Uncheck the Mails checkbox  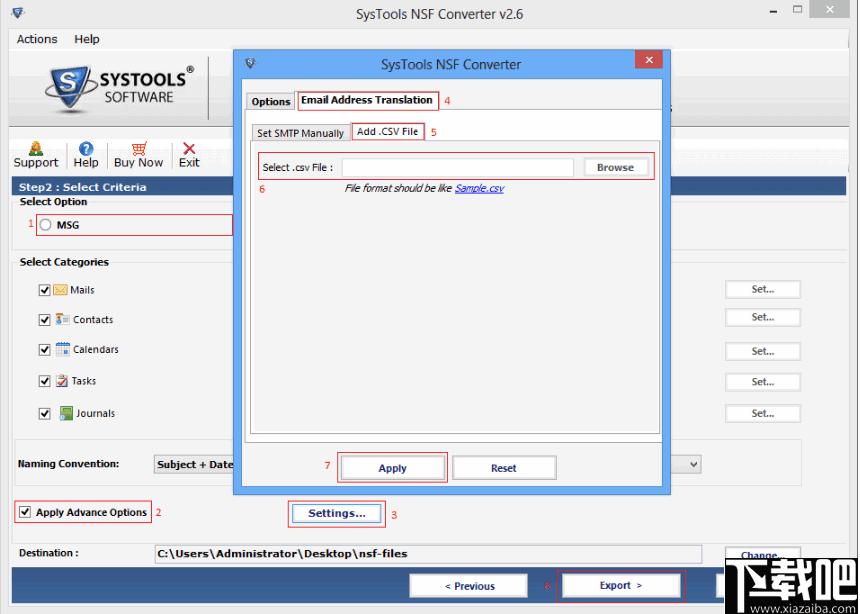44,290
